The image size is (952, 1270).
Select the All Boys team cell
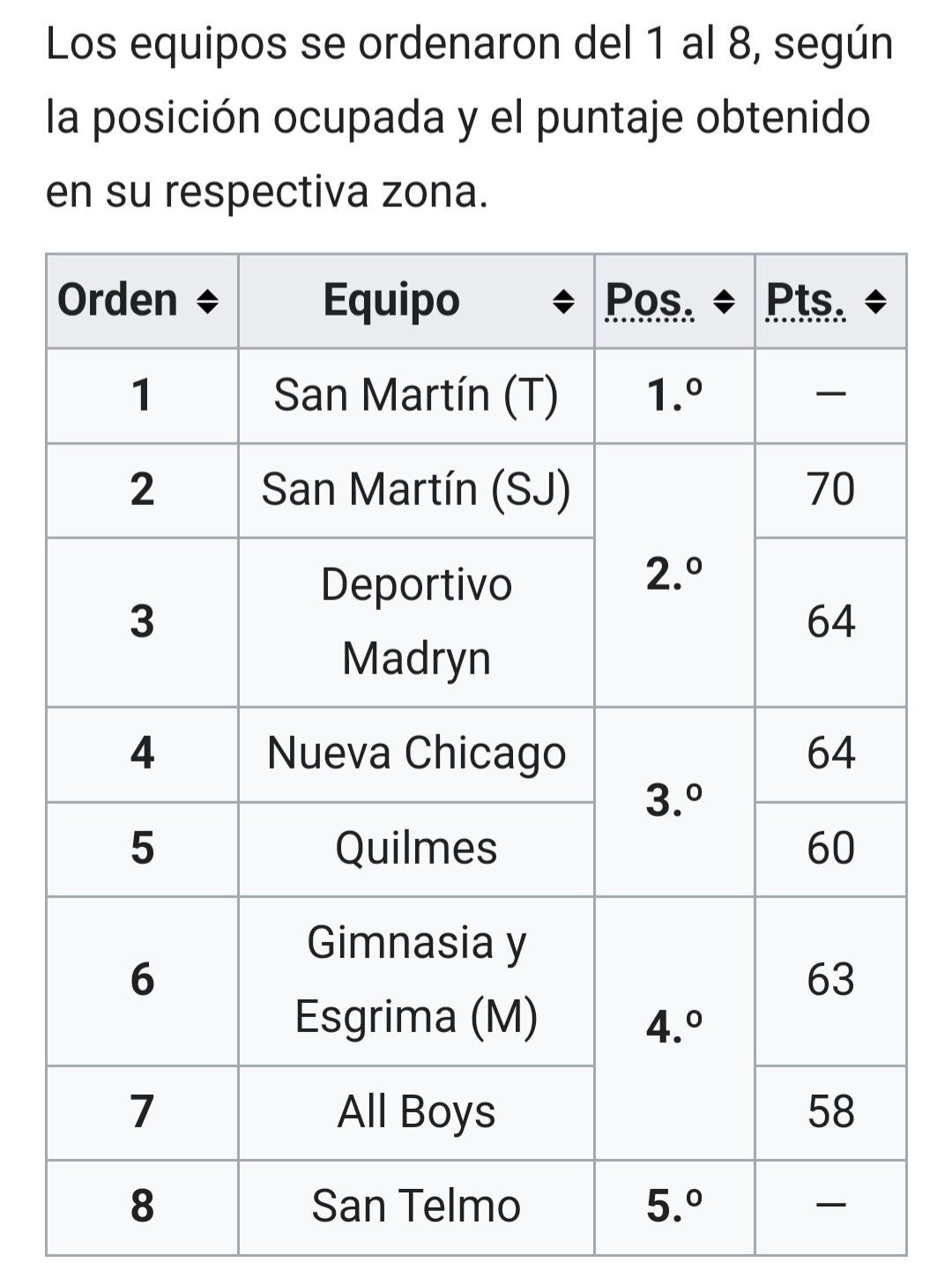[416, 1112]
